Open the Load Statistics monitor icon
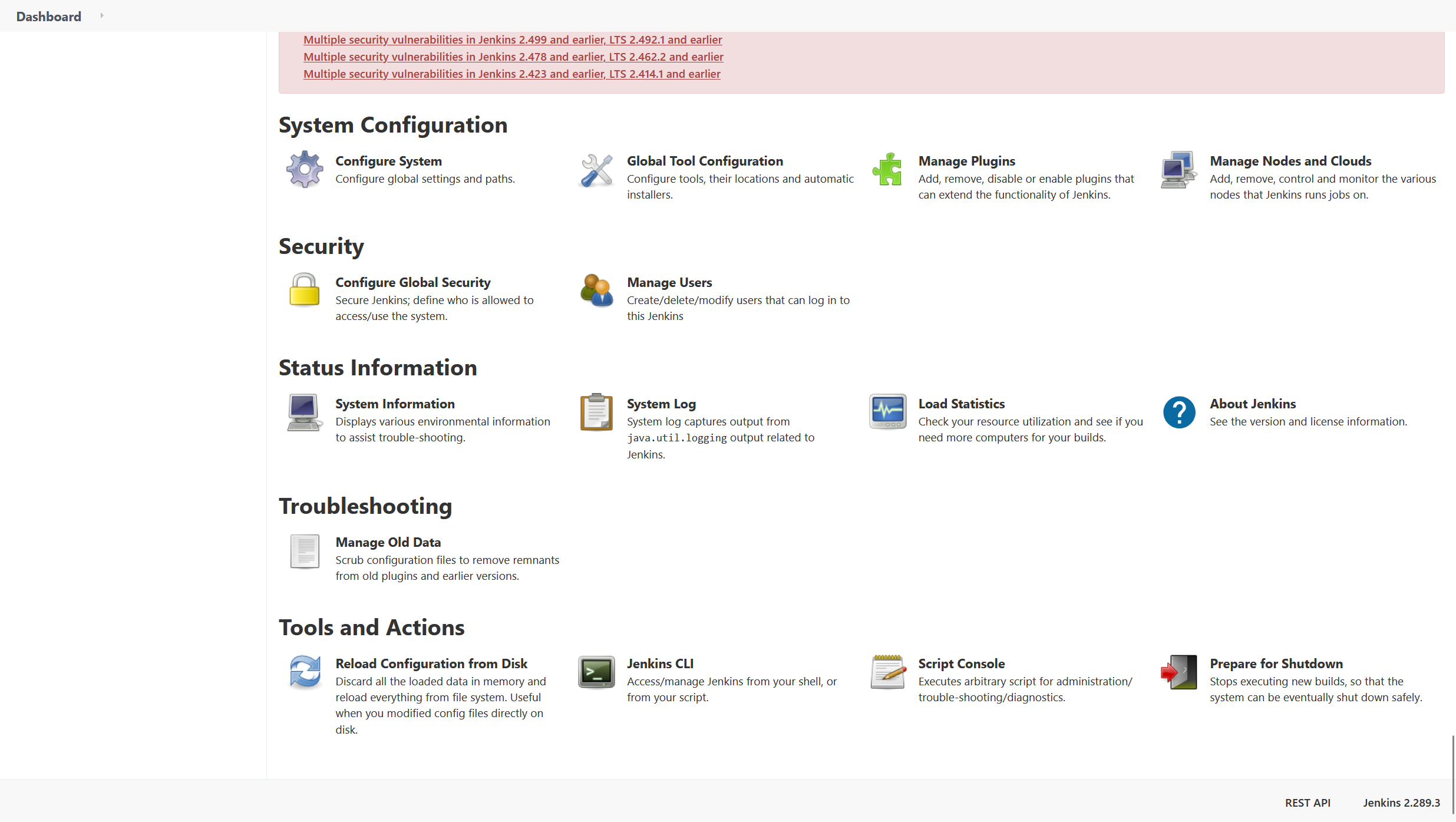 [x=887, y=412]
